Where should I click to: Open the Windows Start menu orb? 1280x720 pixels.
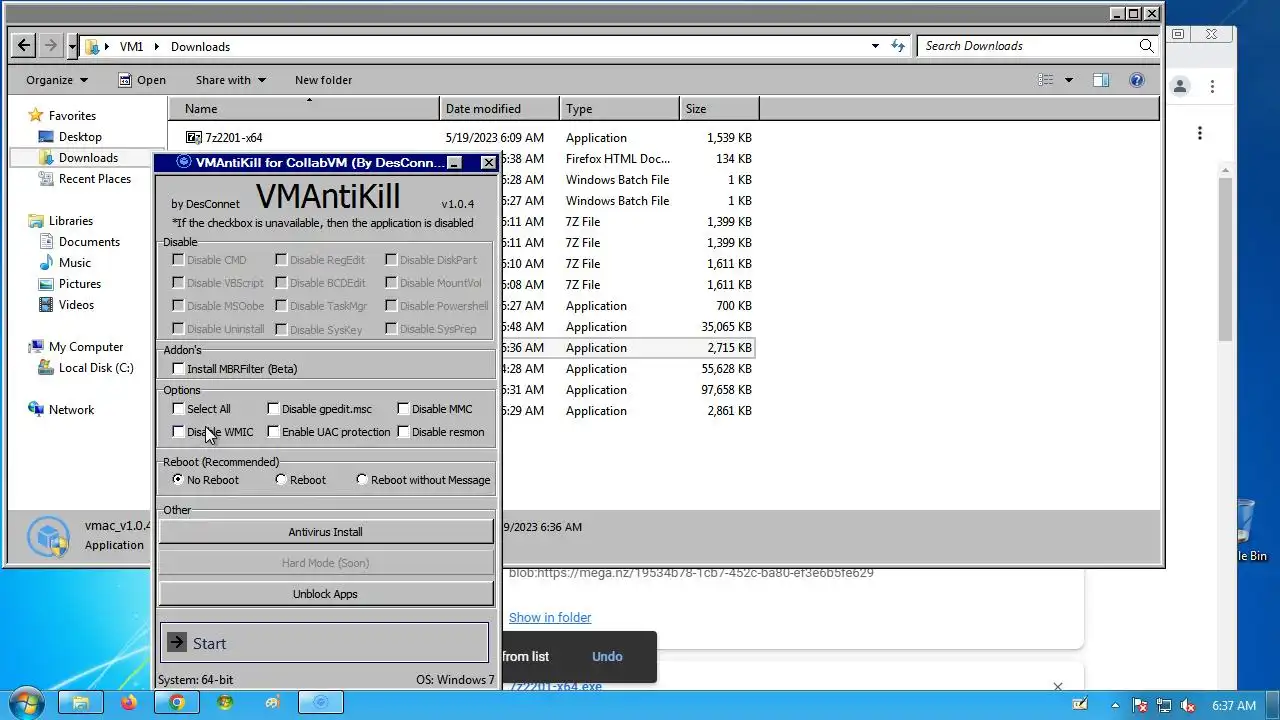point(26,703)
